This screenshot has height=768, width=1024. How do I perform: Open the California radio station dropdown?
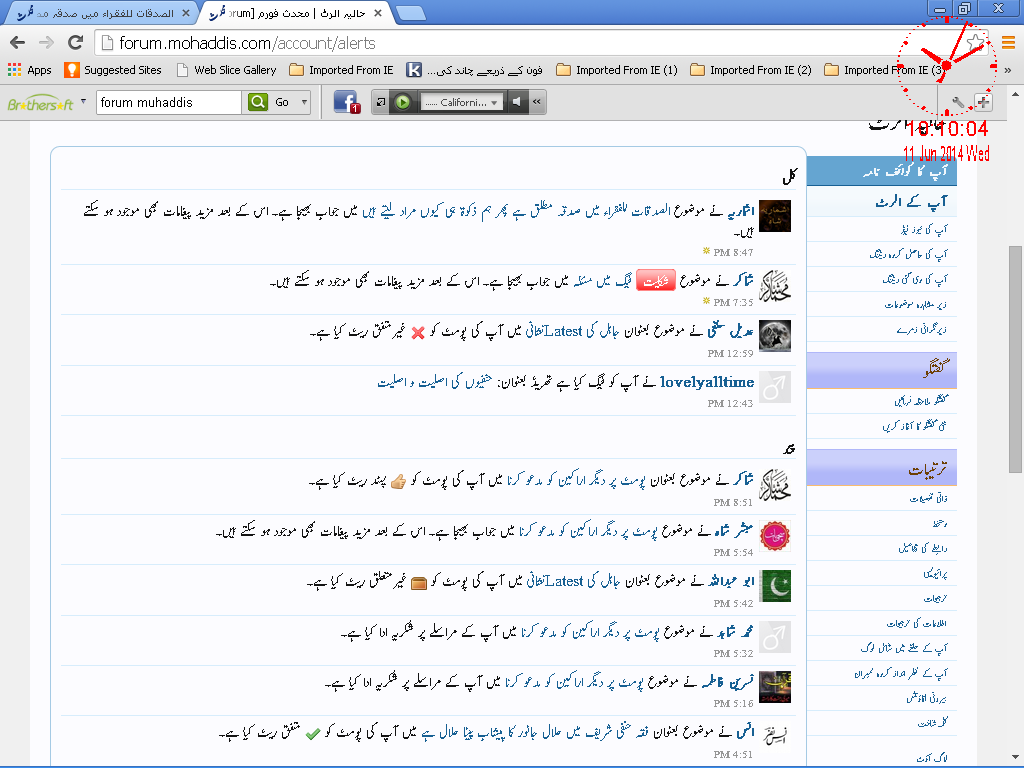pos(462,103)
